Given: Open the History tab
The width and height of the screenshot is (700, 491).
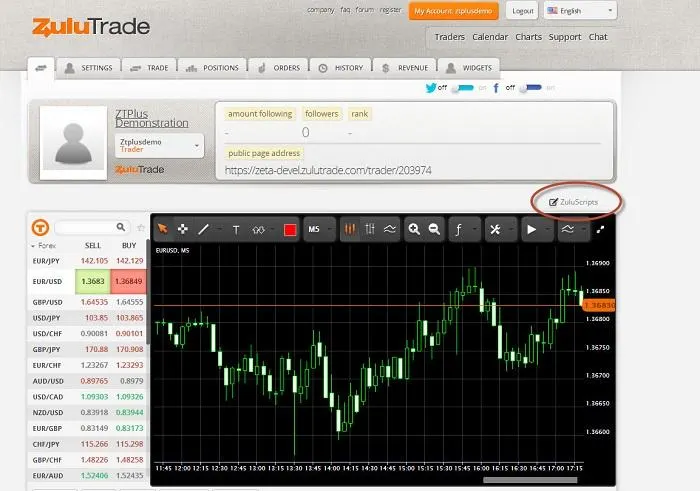Looking at the screenshot, I should click(x=341, y=68).
